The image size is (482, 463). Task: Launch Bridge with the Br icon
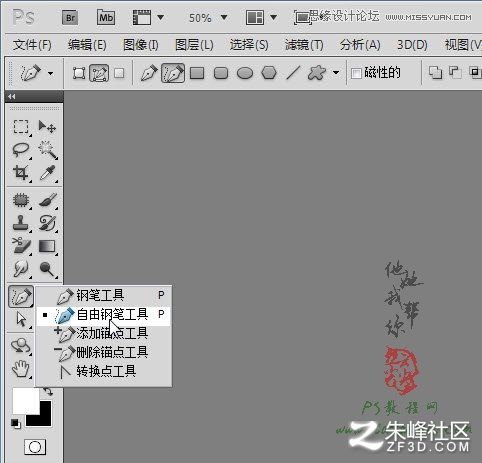tap(70, 17)
